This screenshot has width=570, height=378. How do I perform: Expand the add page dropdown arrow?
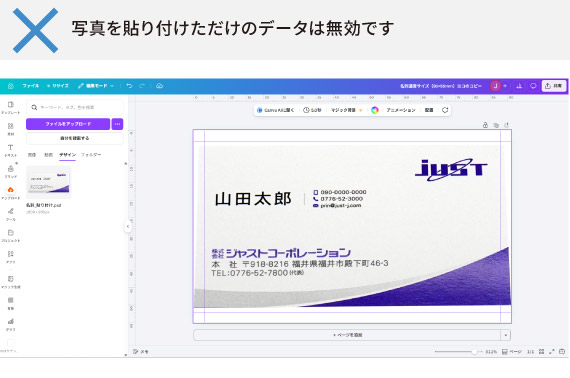click(506, 335)
